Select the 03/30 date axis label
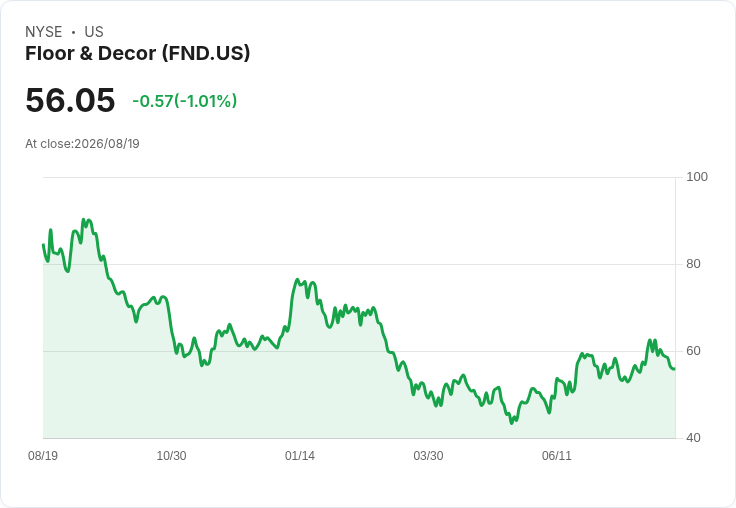The height and width of the screenshot is (508, 736). (x=428, y=455)
